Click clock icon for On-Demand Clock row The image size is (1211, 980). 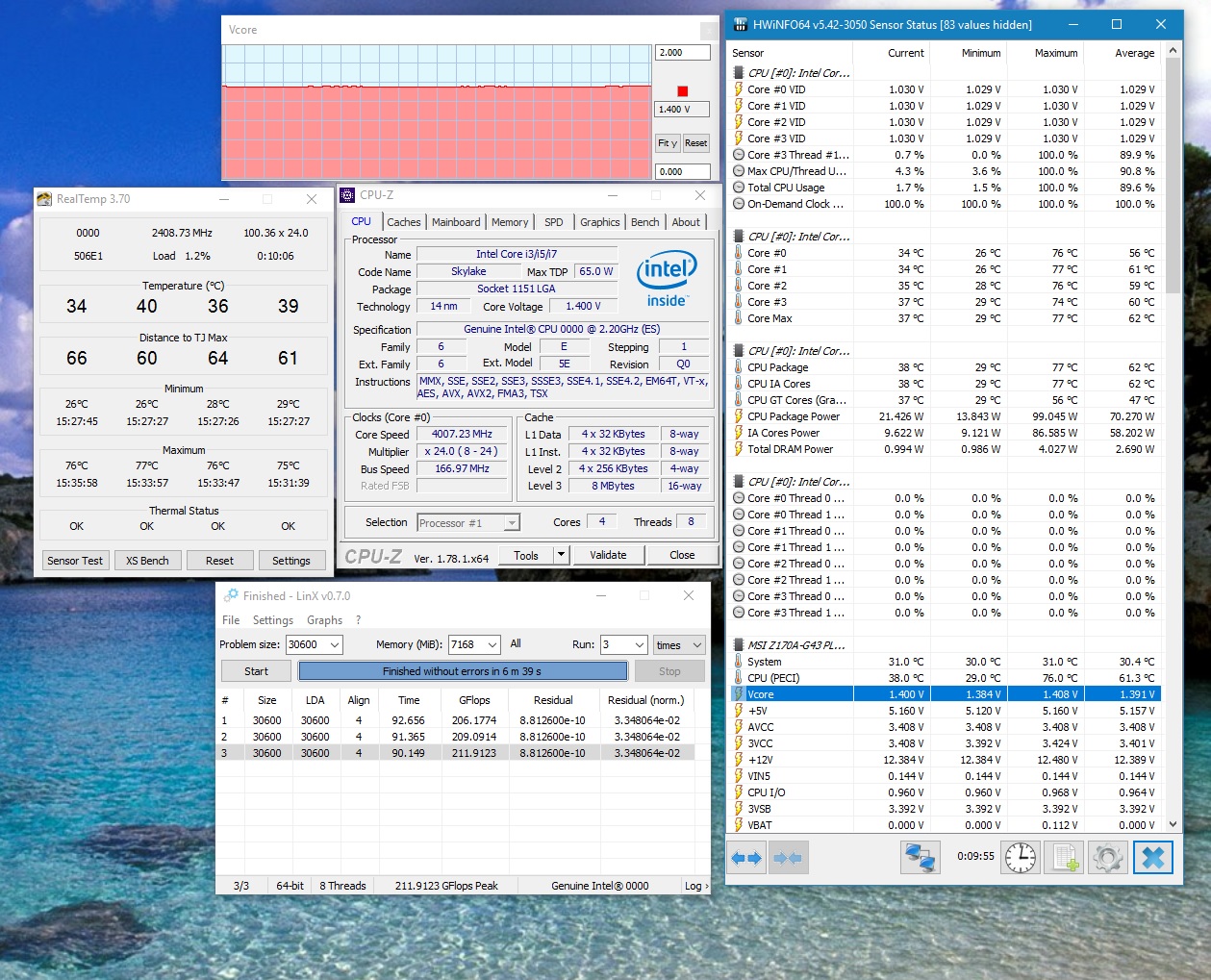point(739,204)
